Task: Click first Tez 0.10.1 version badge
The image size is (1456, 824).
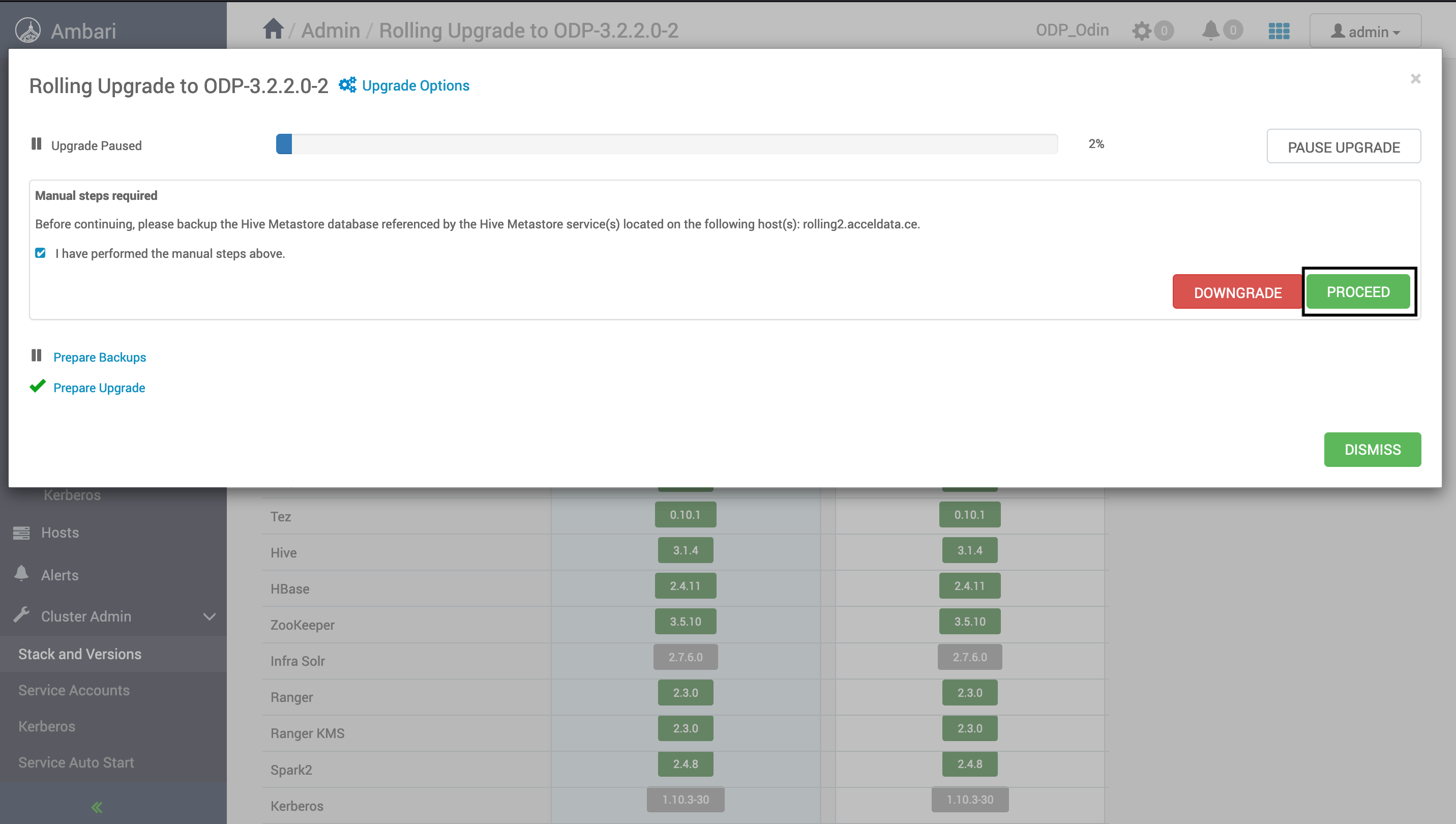Action: 685,514
